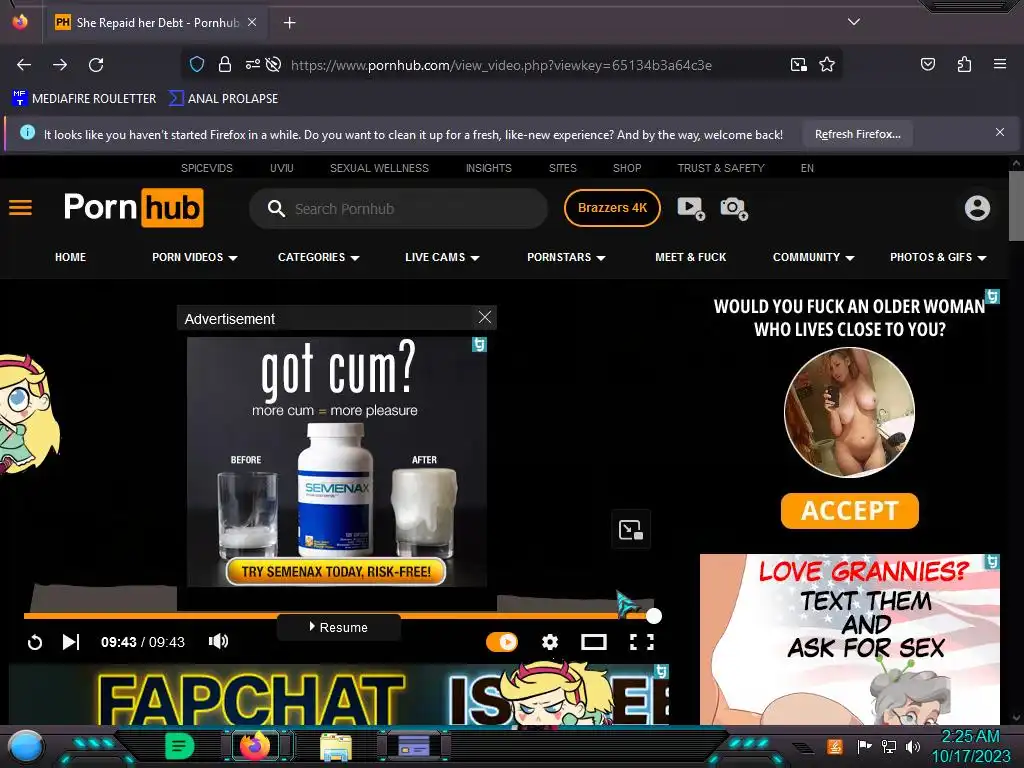Image resolution: width=1024 pixels, height=768 pixels.
Task: Open the MEDIAFIRE ROULETTER bookmark
Action: click(x=84, y=99)
